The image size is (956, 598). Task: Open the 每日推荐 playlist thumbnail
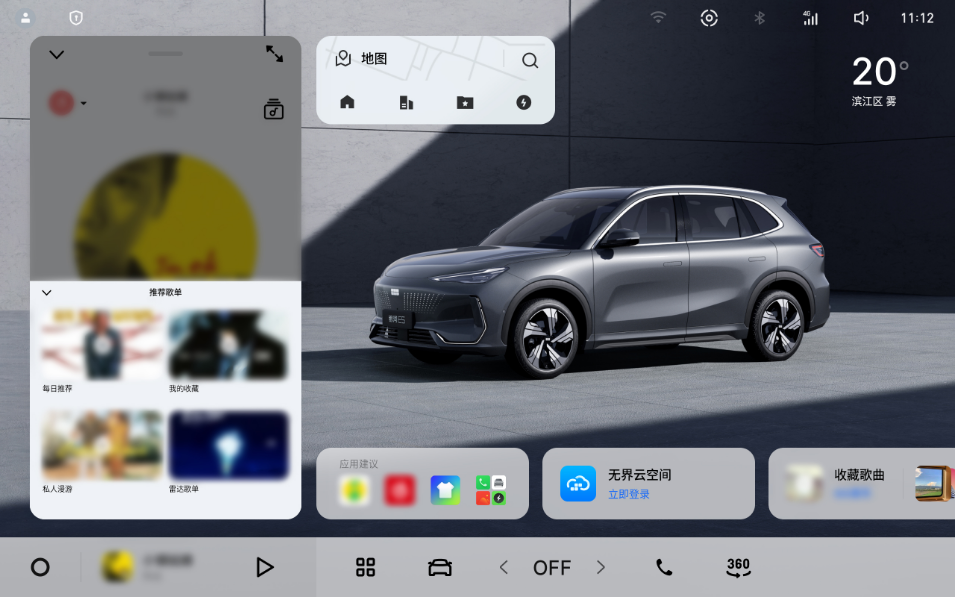coord(102,345)
